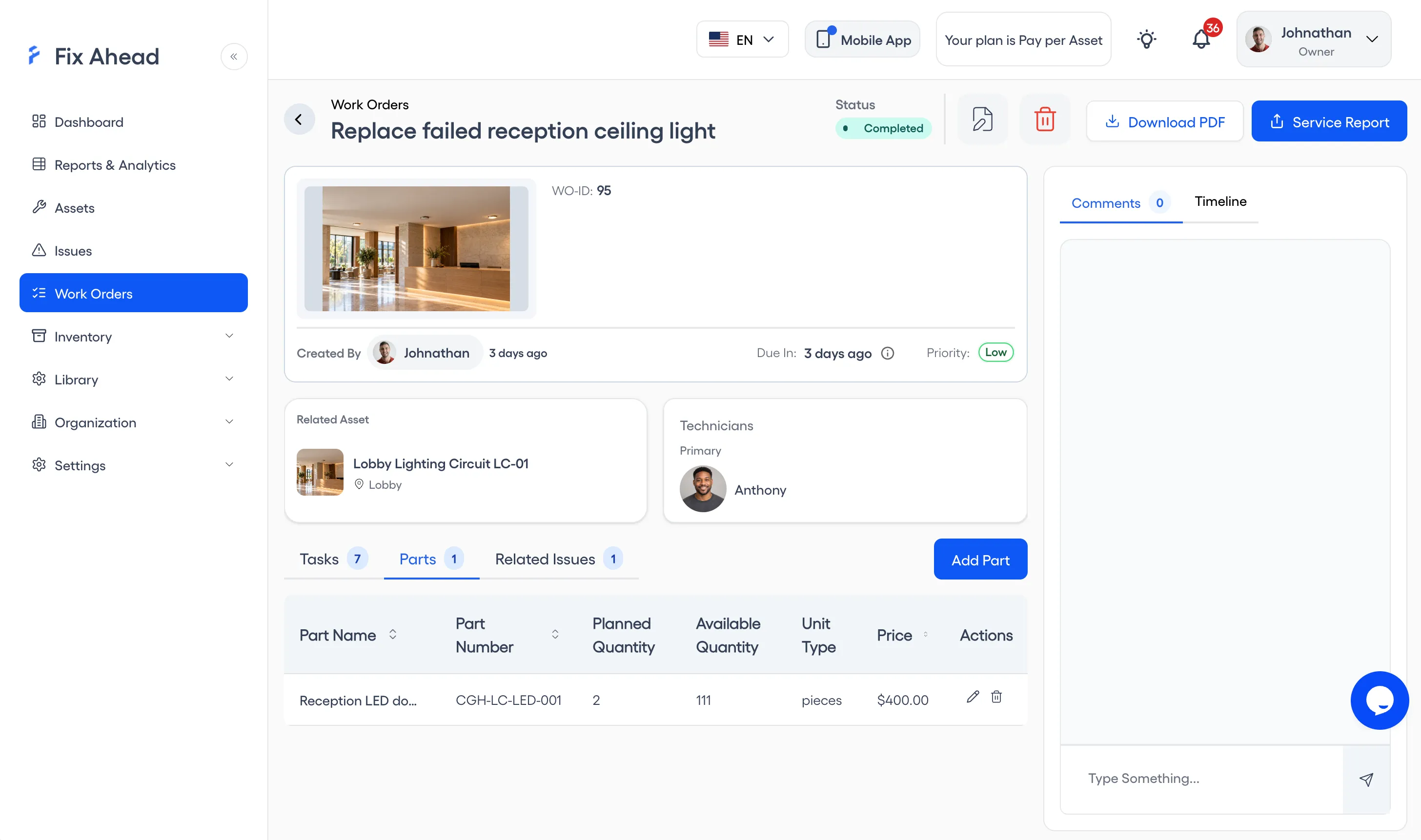
Task: Open Issues section
Action: tap(134, 250)
